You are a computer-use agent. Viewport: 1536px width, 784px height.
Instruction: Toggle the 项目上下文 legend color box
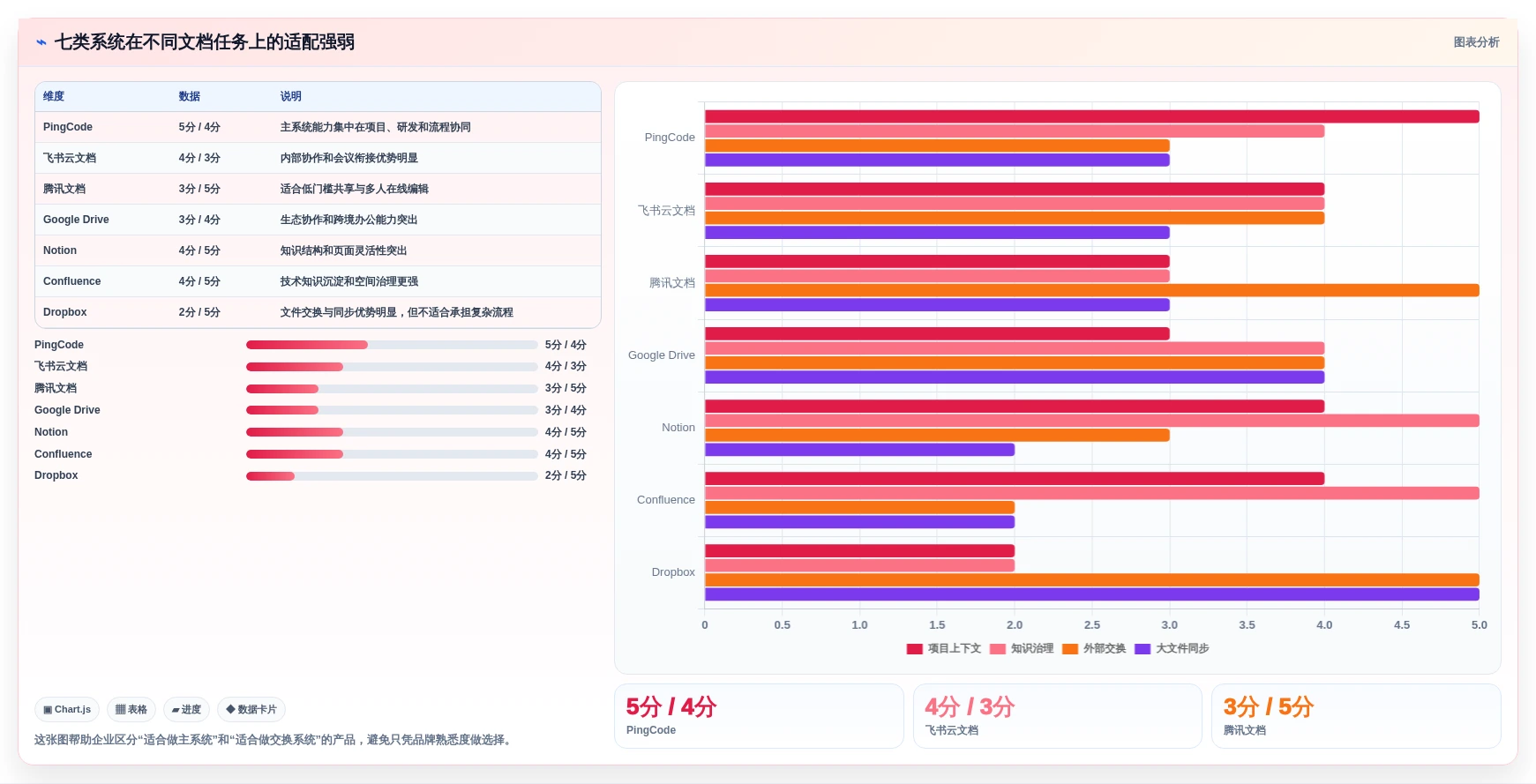pyautogui.click(x=914, y=649)
